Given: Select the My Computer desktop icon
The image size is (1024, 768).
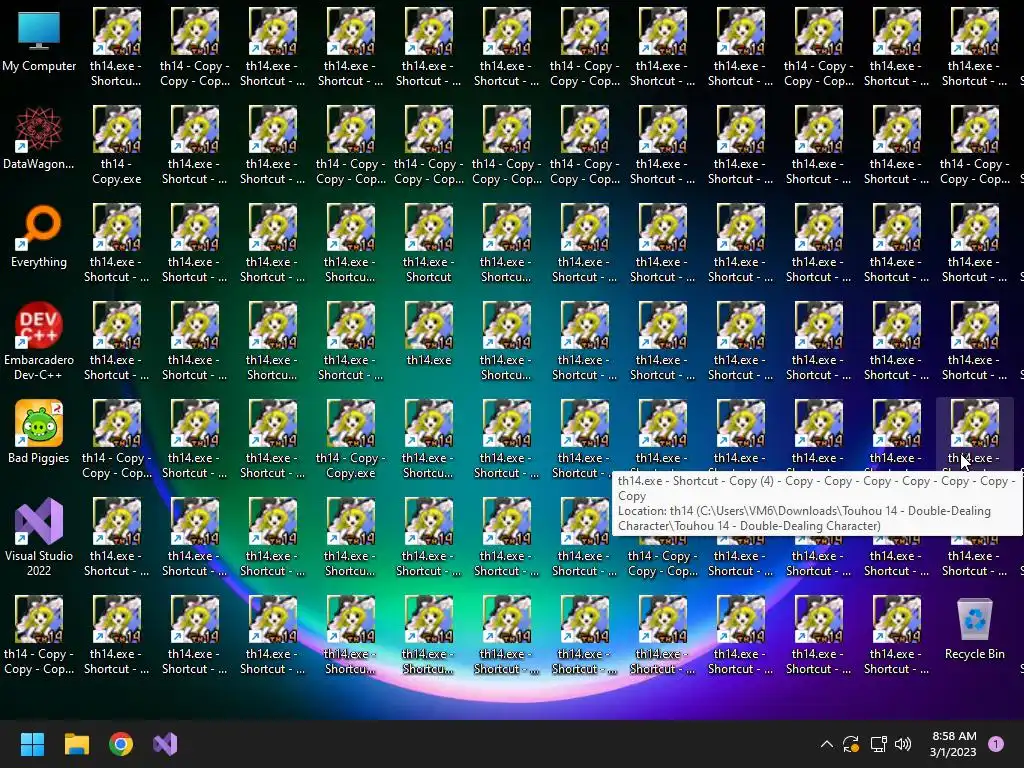Looking at the screenshot, I should 39,42.
